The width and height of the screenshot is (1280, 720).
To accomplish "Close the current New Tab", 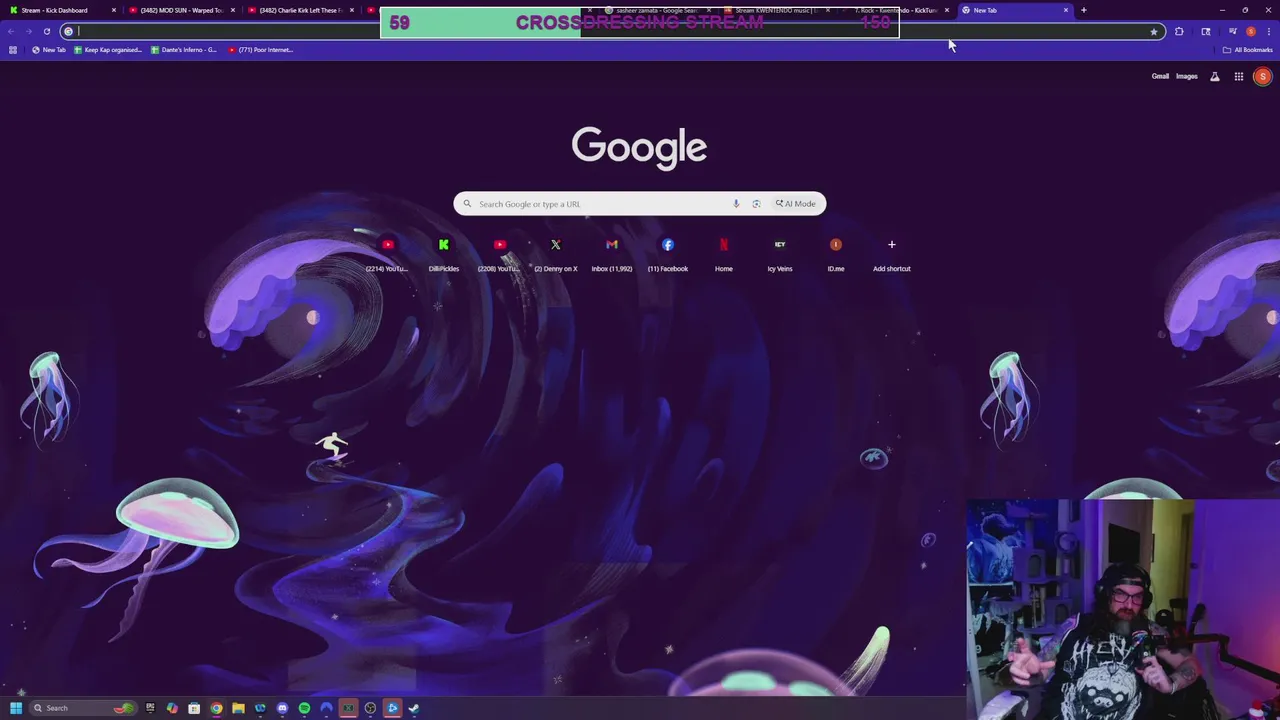I will pos(1066,10).
